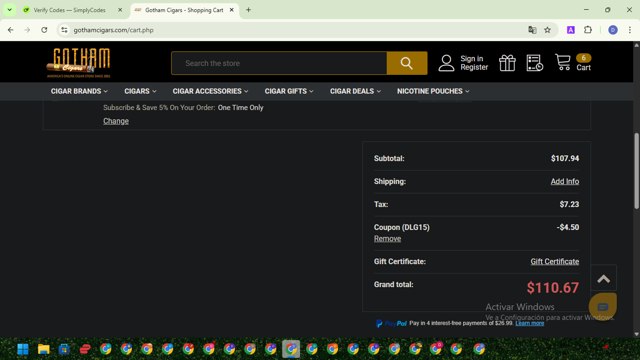This screenshot has width=640, height=360.
Task: Click Add Info for shipping
Action: 564,181
